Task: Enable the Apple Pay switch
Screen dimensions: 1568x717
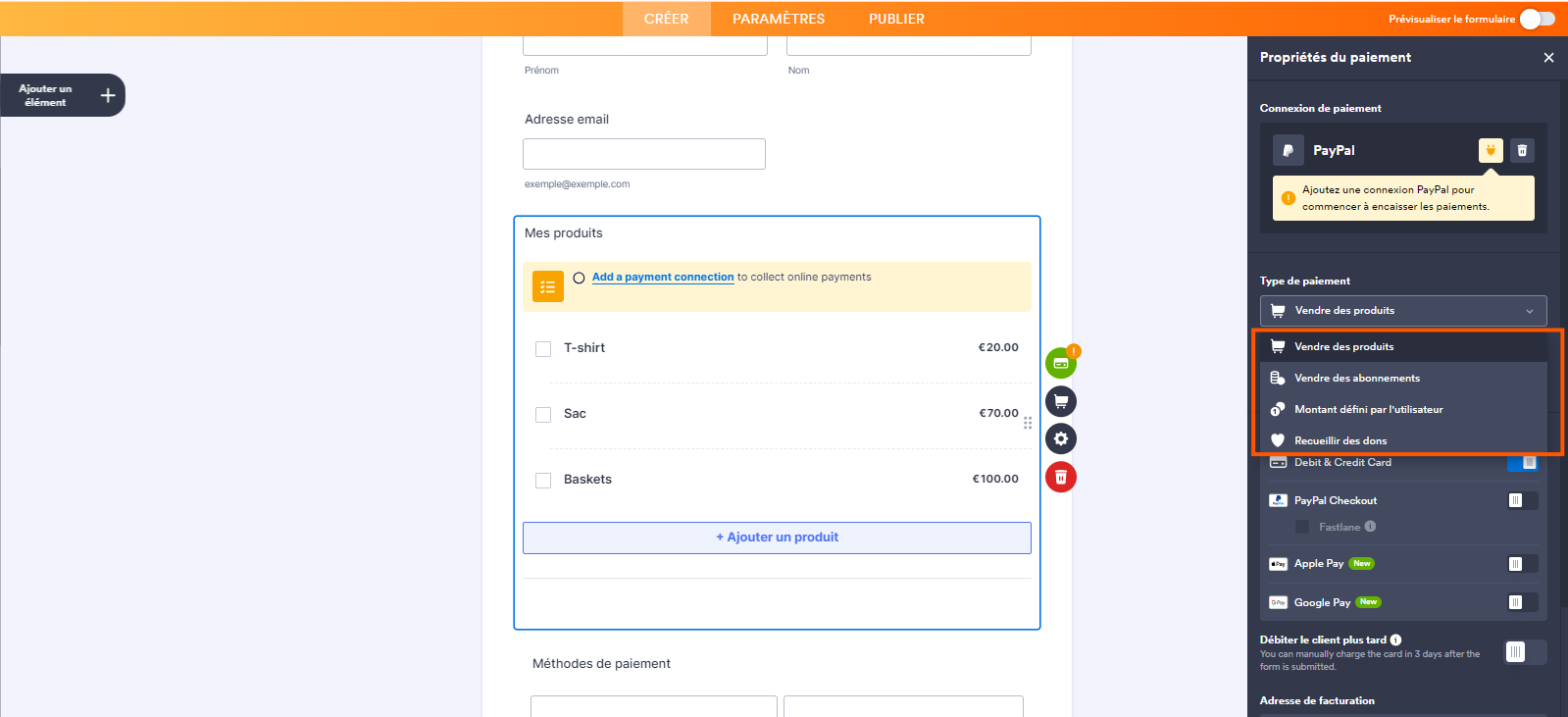Action: [1523, 564]
